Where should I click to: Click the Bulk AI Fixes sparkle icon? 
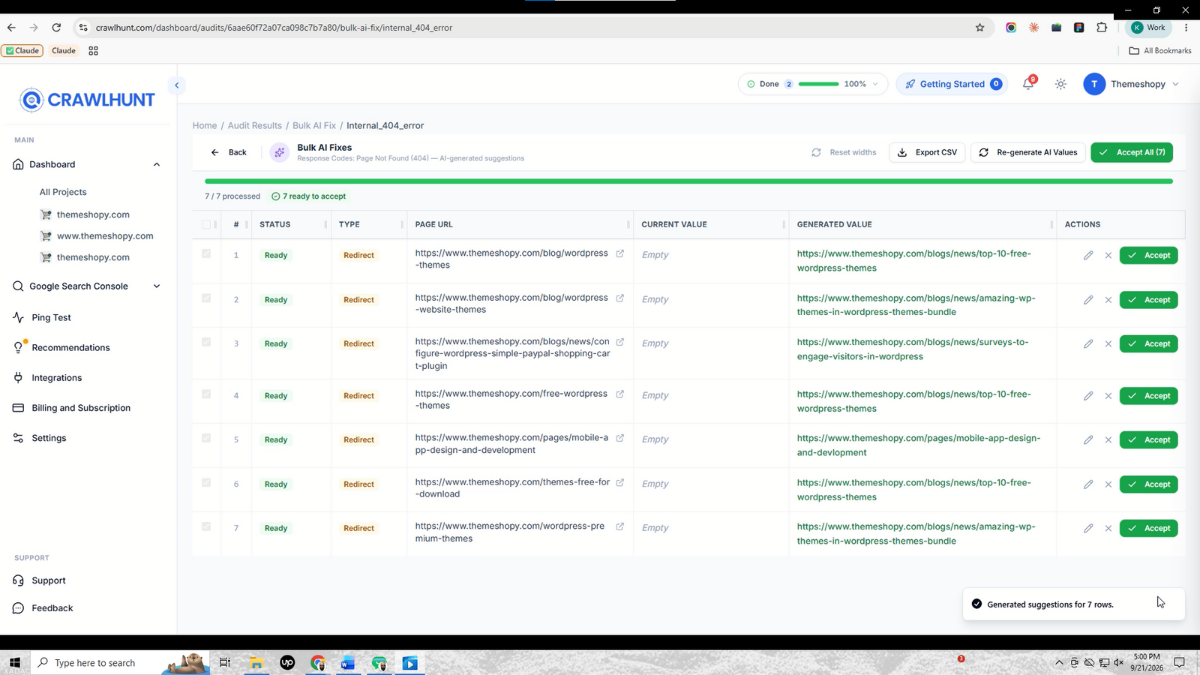coord(279,152)
